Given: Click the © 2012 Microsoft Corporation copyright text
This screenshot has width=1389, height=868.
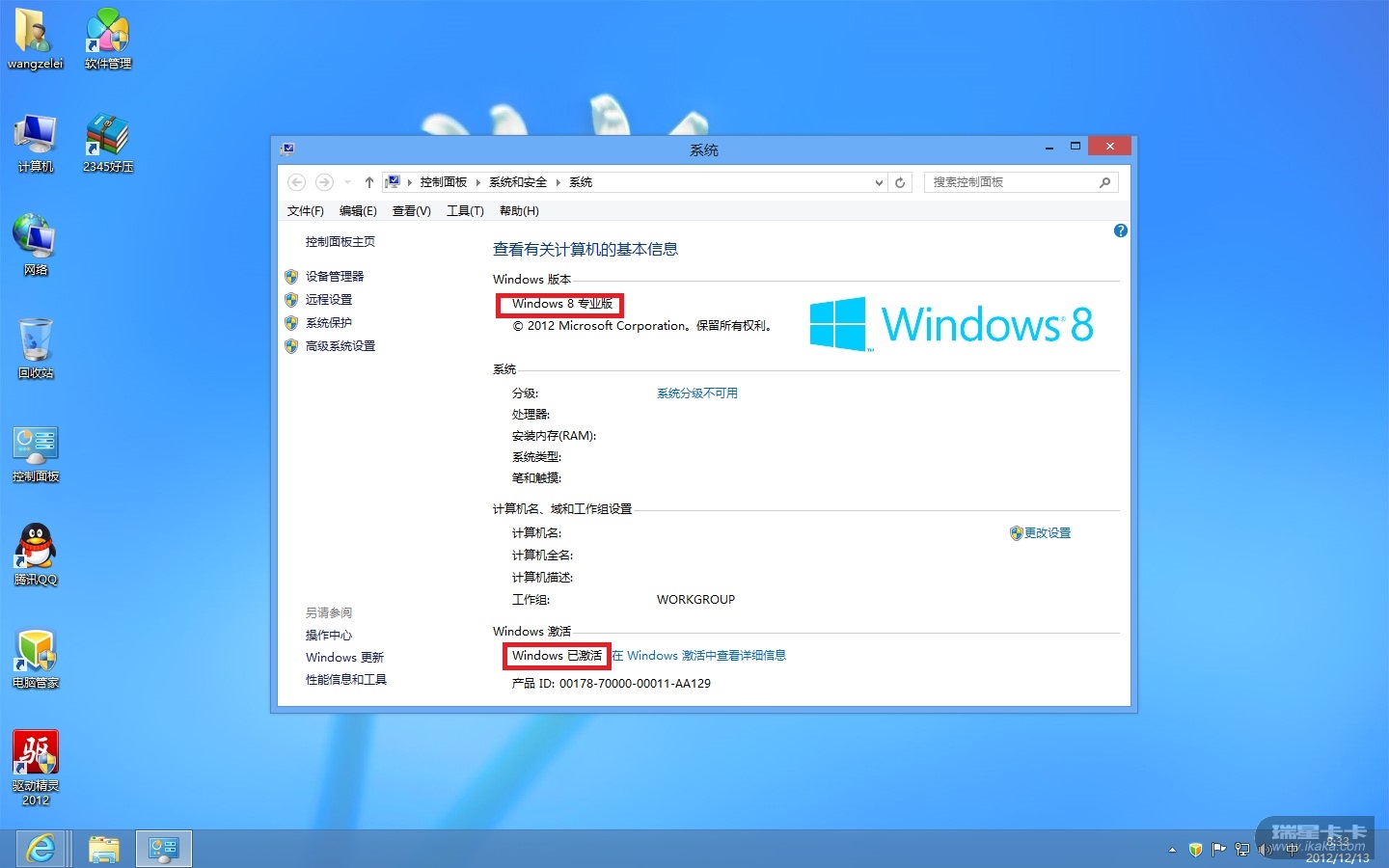Looking at the screenshot, I should coord(641,326).
